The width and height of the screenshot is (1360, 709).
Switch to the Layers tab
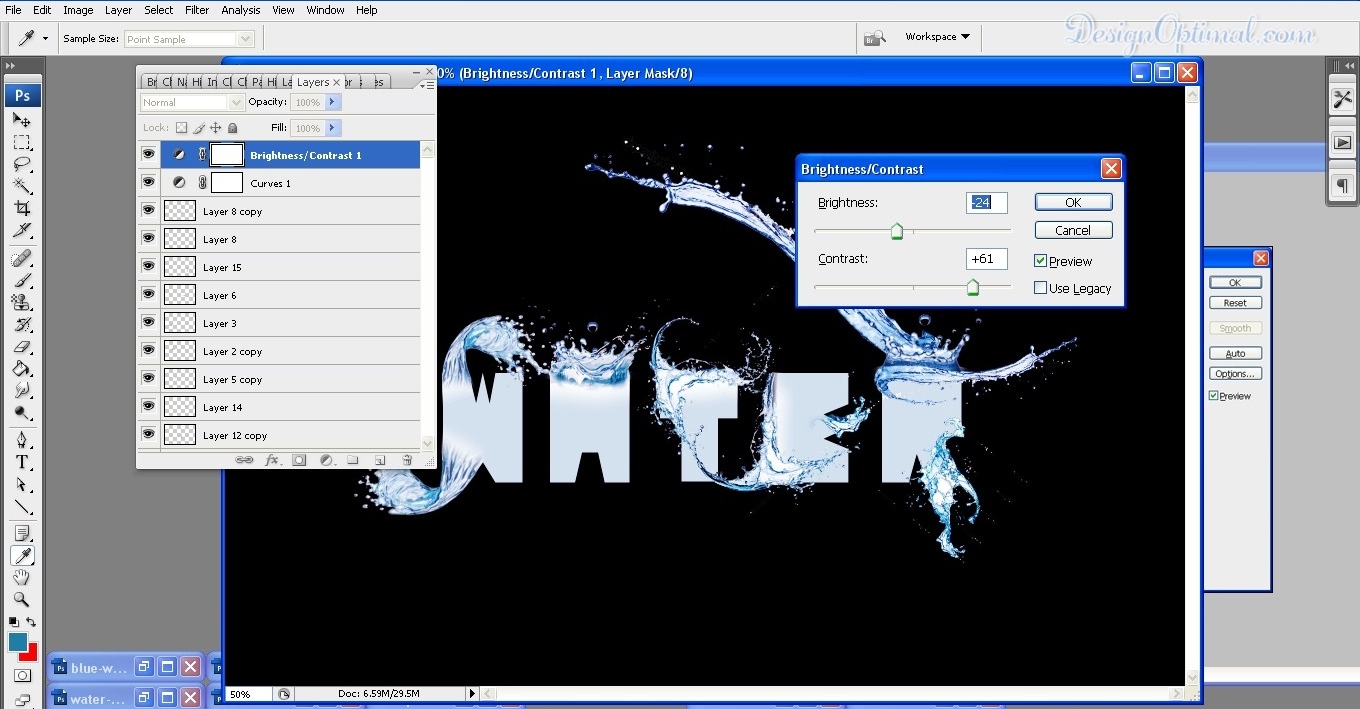click(313, 82)
